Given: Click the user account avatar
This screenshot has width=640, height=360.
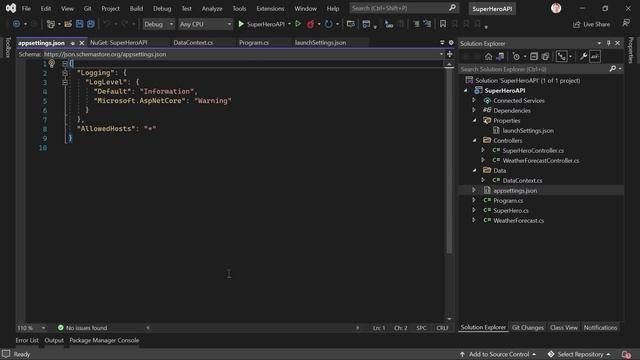Looking at the screenshot, I should click(556, 8).
